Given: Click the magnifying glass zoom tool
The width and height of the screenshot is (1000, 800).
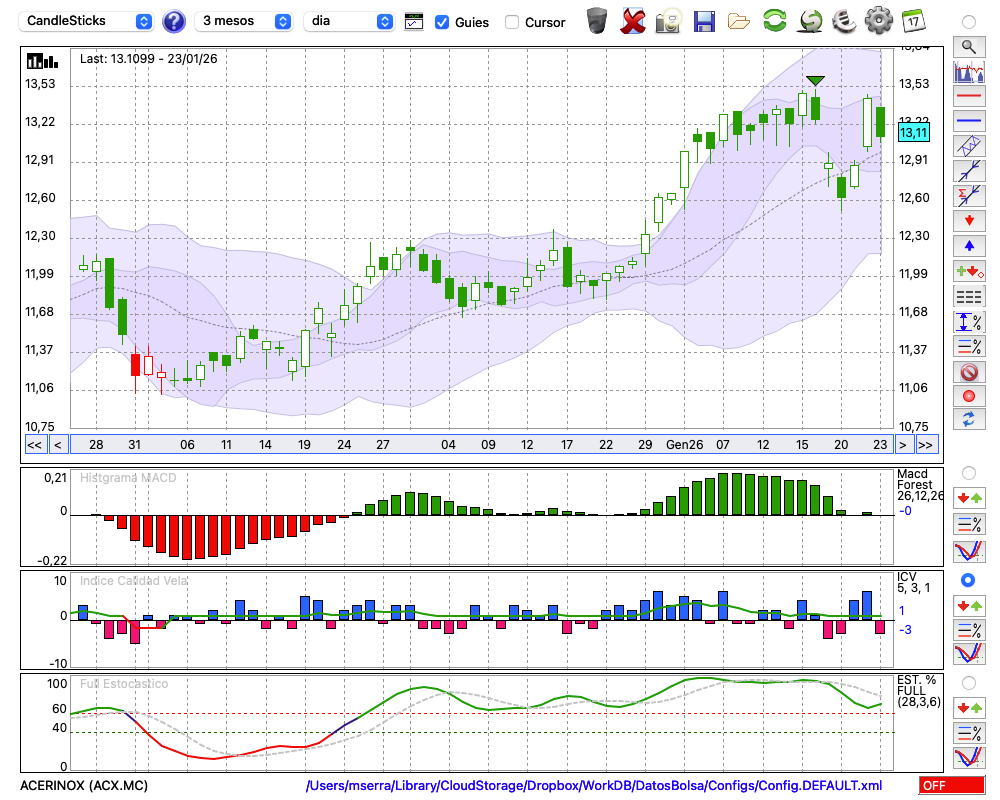Looking at the screenshot, I should pos(968,46).
